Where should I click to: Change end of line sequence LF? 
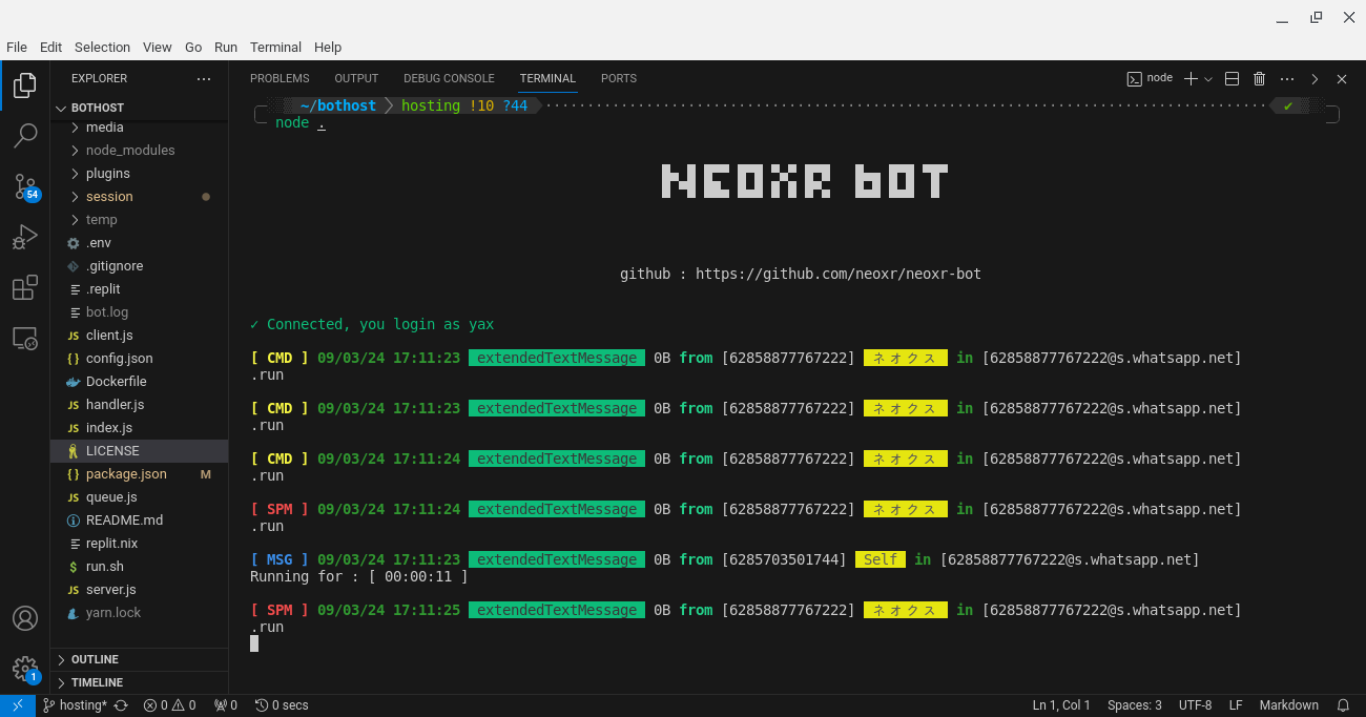pos(1236,705)
